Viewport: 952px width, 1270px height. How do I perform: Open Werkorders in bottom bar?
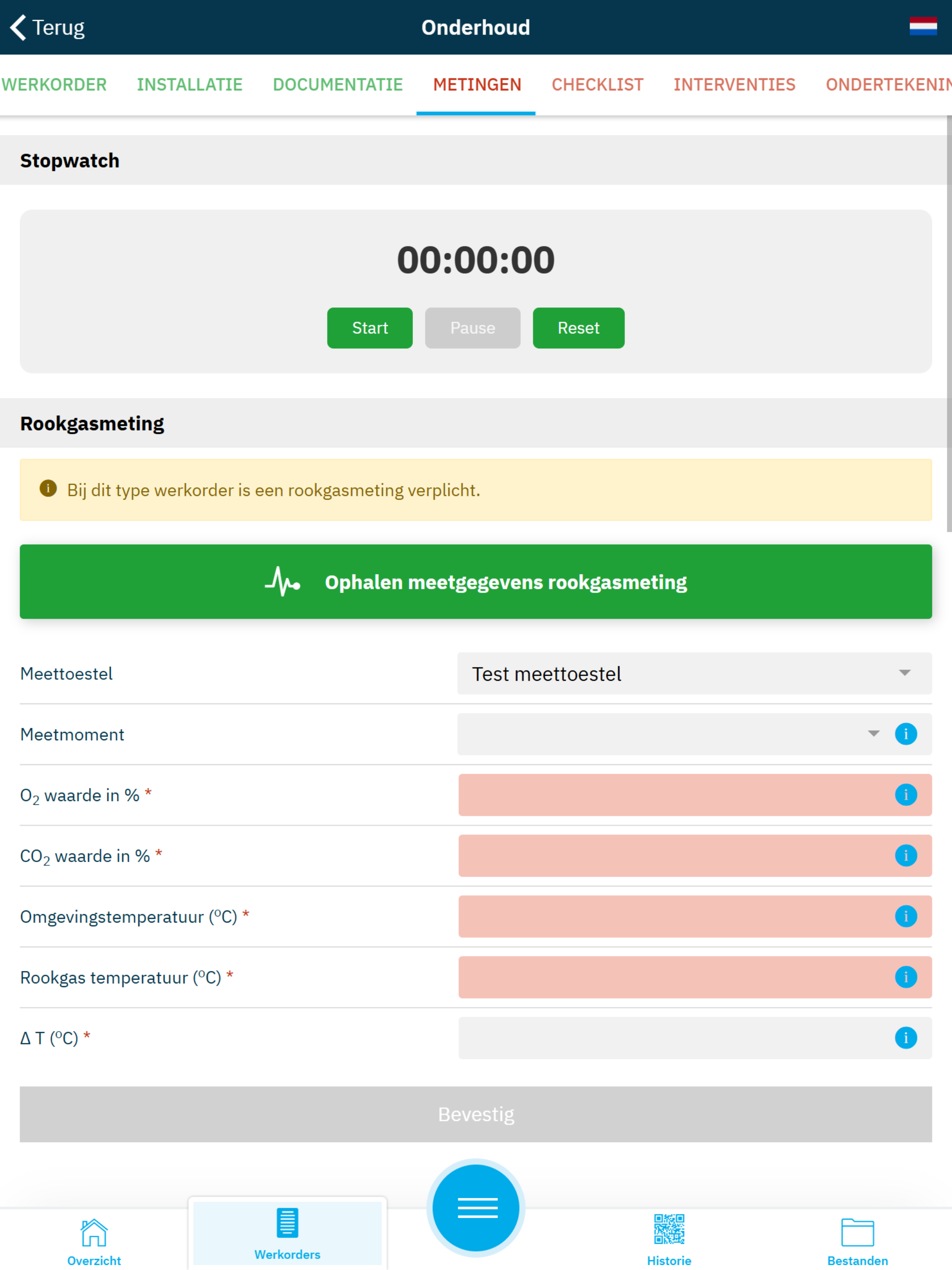(287, 1233)
